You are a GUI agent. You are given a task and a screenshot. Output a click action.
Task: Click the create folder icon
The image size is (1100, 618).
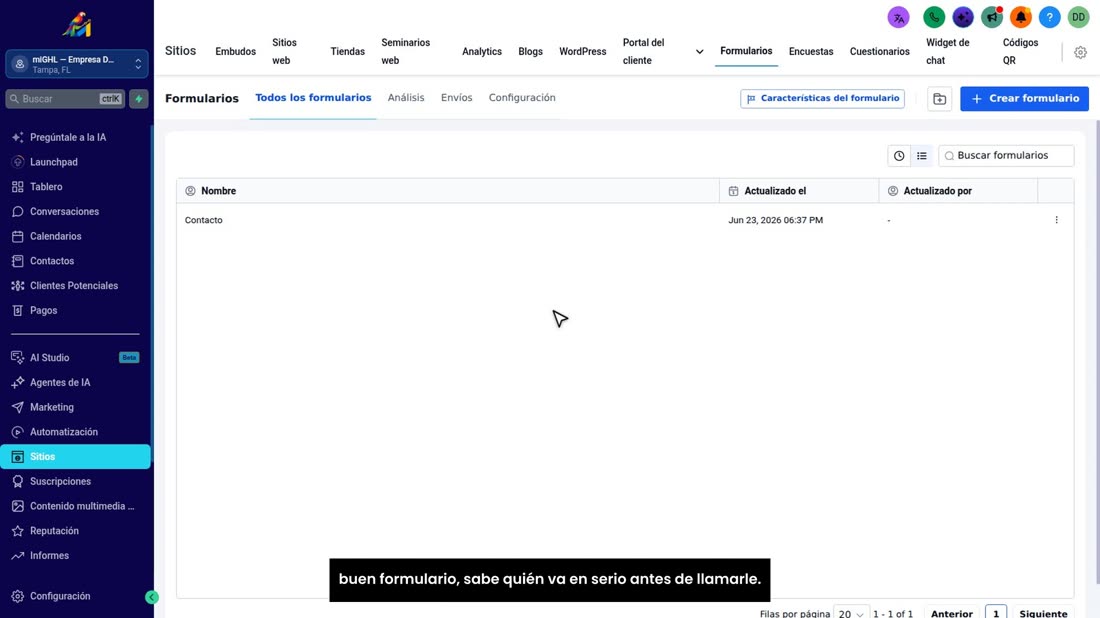coord(939,99)
